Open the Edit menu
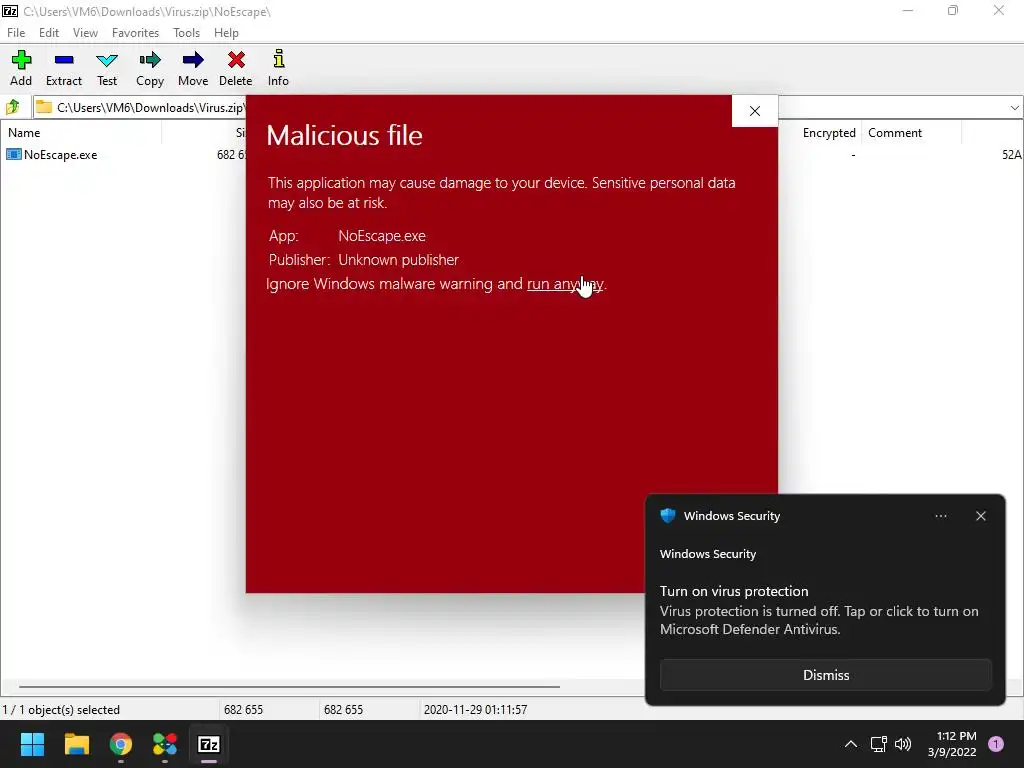This screenshot has height=768, width=1024. (49, 33)
